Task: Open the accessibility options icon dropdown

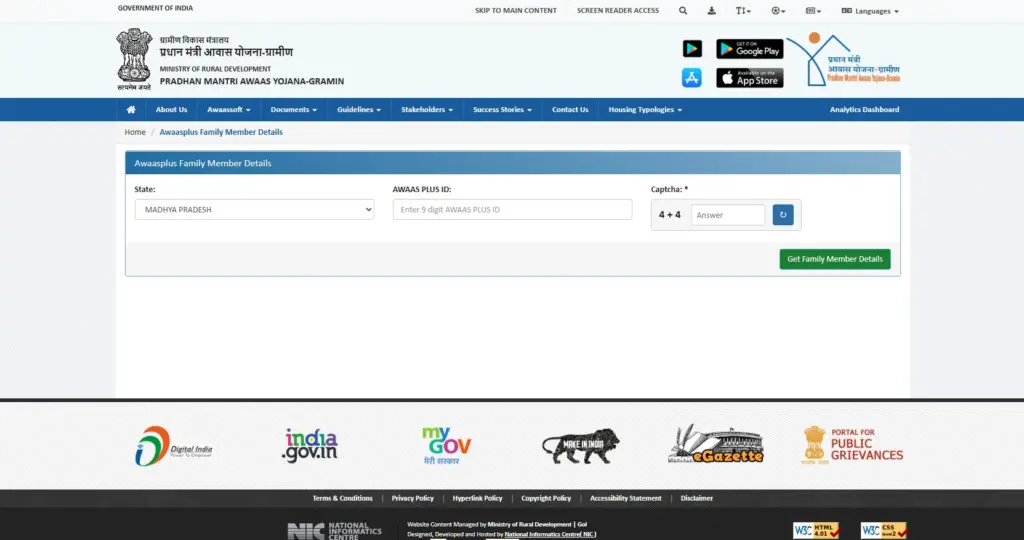Action: [x=778, y=10]
